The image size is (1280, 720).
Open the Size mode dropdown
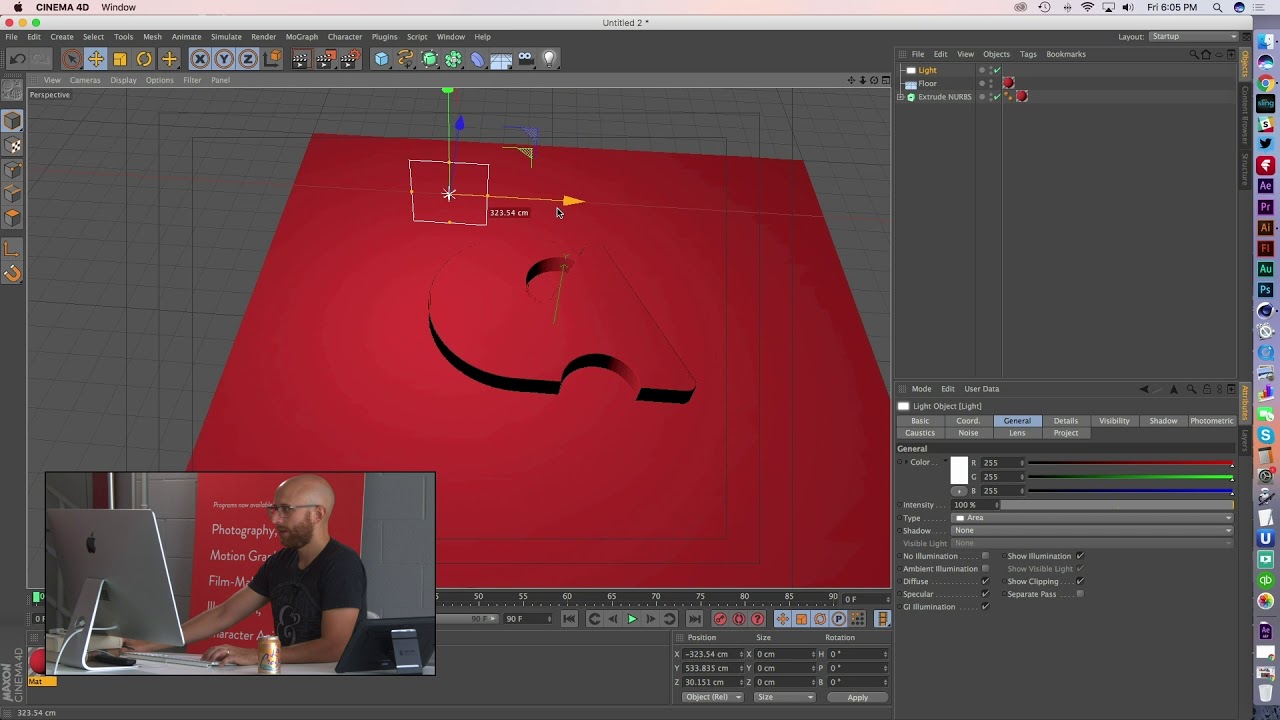coord(784,697)
